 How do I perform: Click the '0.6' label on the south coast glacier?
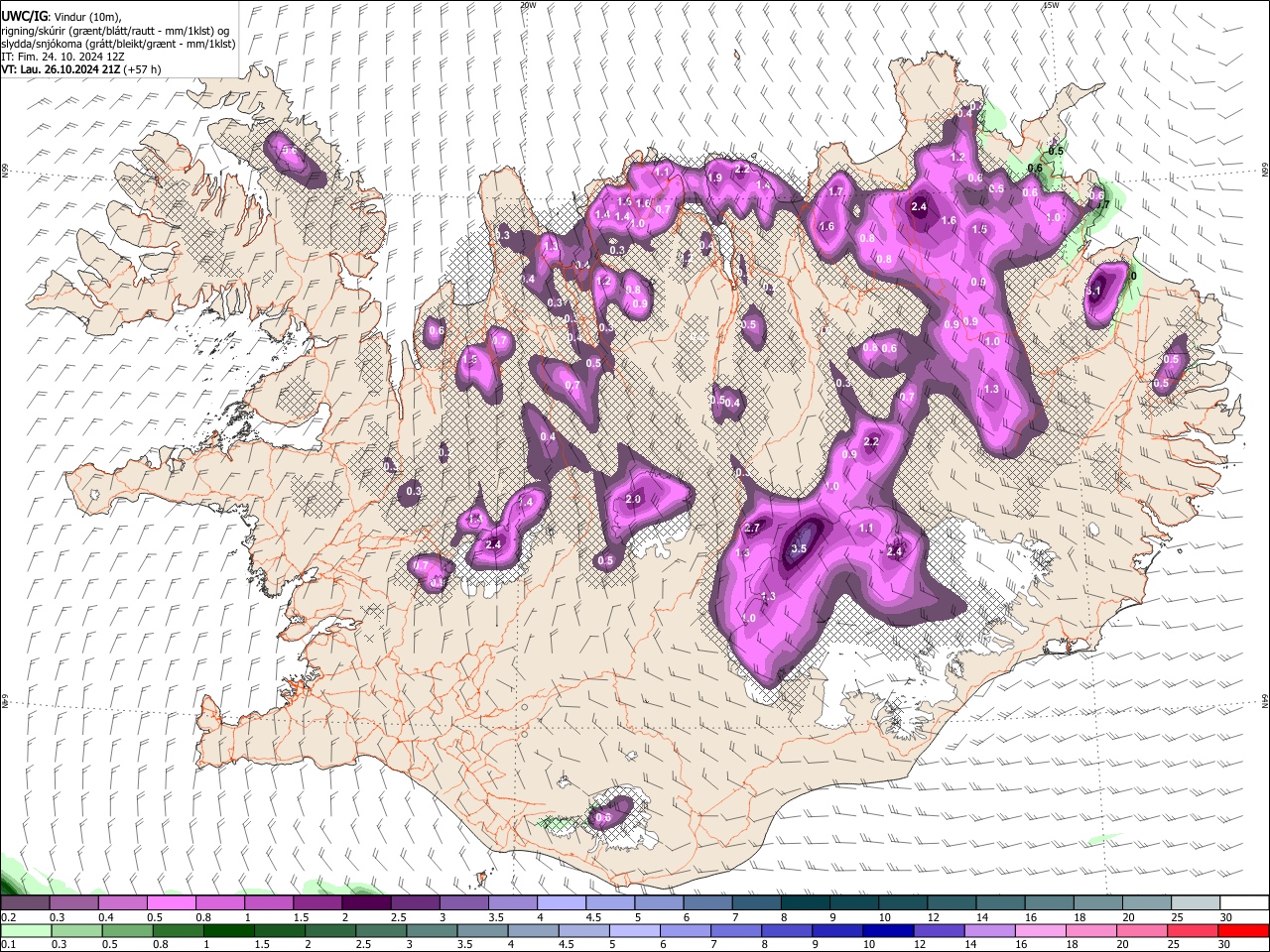(x=603, y=818)
